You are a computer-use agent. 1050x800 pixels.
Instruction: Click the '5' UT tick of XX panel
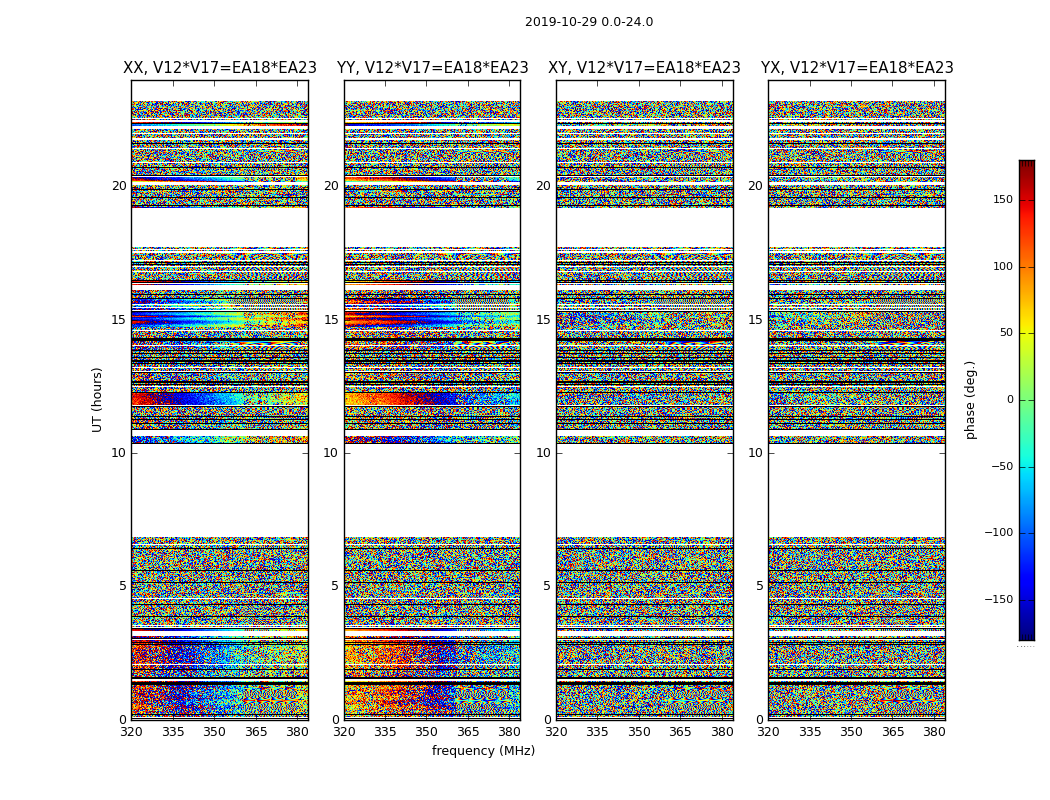click(123, 586)
